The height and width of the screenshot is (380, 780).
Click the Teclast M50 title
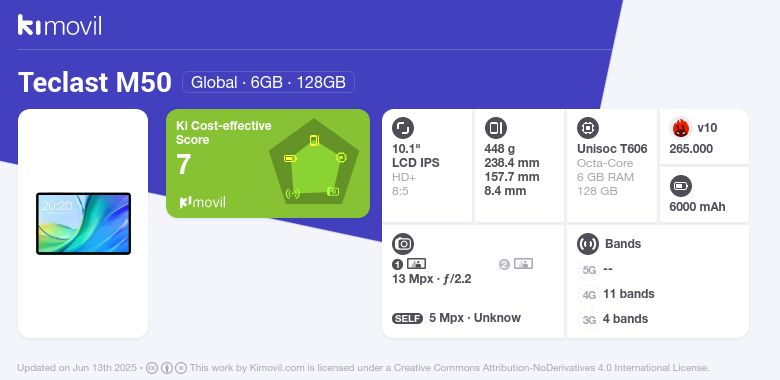pos(95,82)
